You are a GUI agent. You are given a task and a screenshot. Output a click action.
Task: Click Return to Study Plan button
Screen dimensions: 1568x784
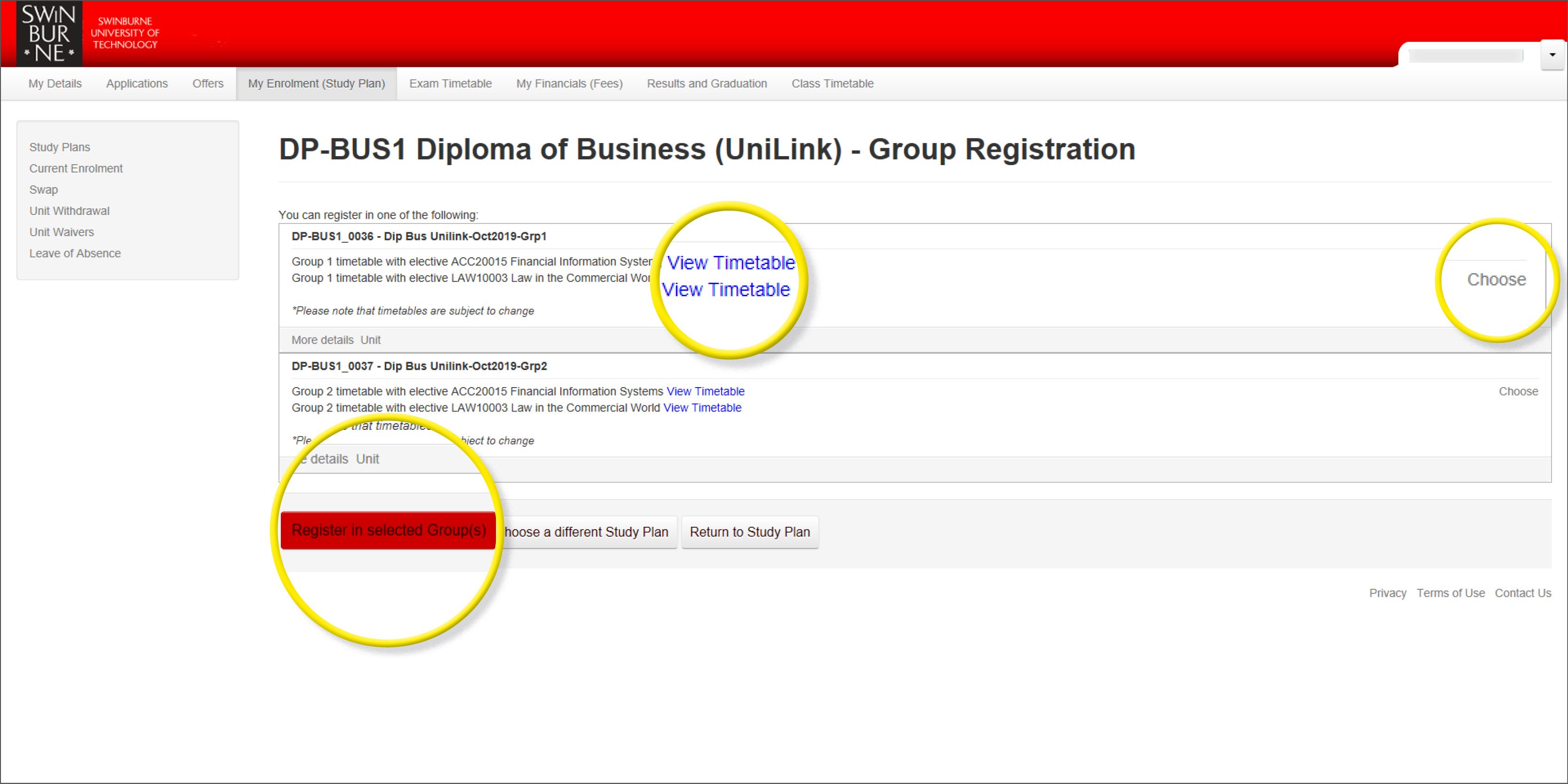pos(749,532)
